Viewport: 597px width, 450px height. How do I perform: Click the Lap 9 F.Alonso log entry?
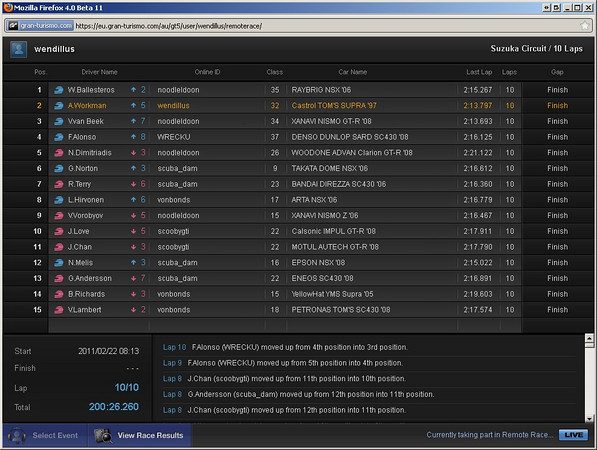click(x=283, y=363)
